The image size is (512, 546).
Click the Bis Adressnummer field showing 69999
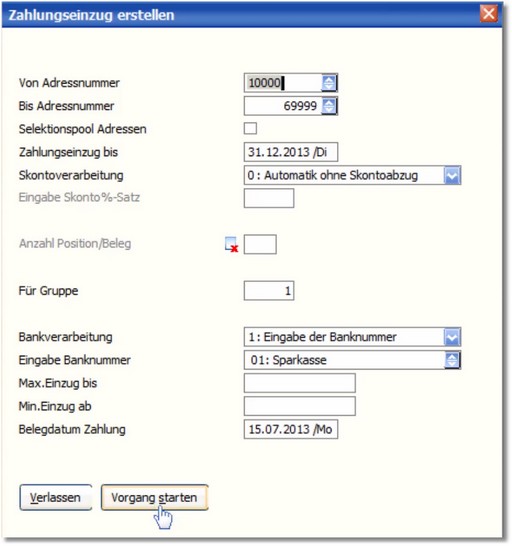point(284,106)
